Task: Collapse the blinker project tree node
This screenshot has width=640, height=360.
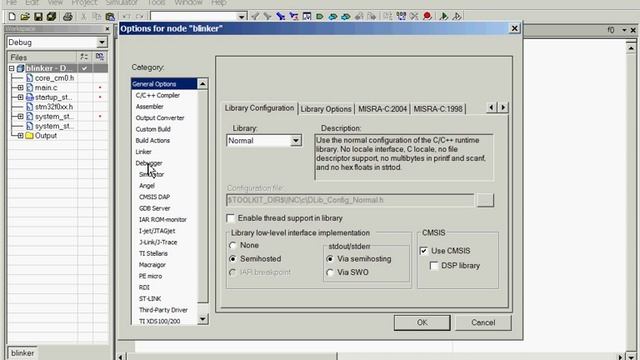Action: [12, 68]
